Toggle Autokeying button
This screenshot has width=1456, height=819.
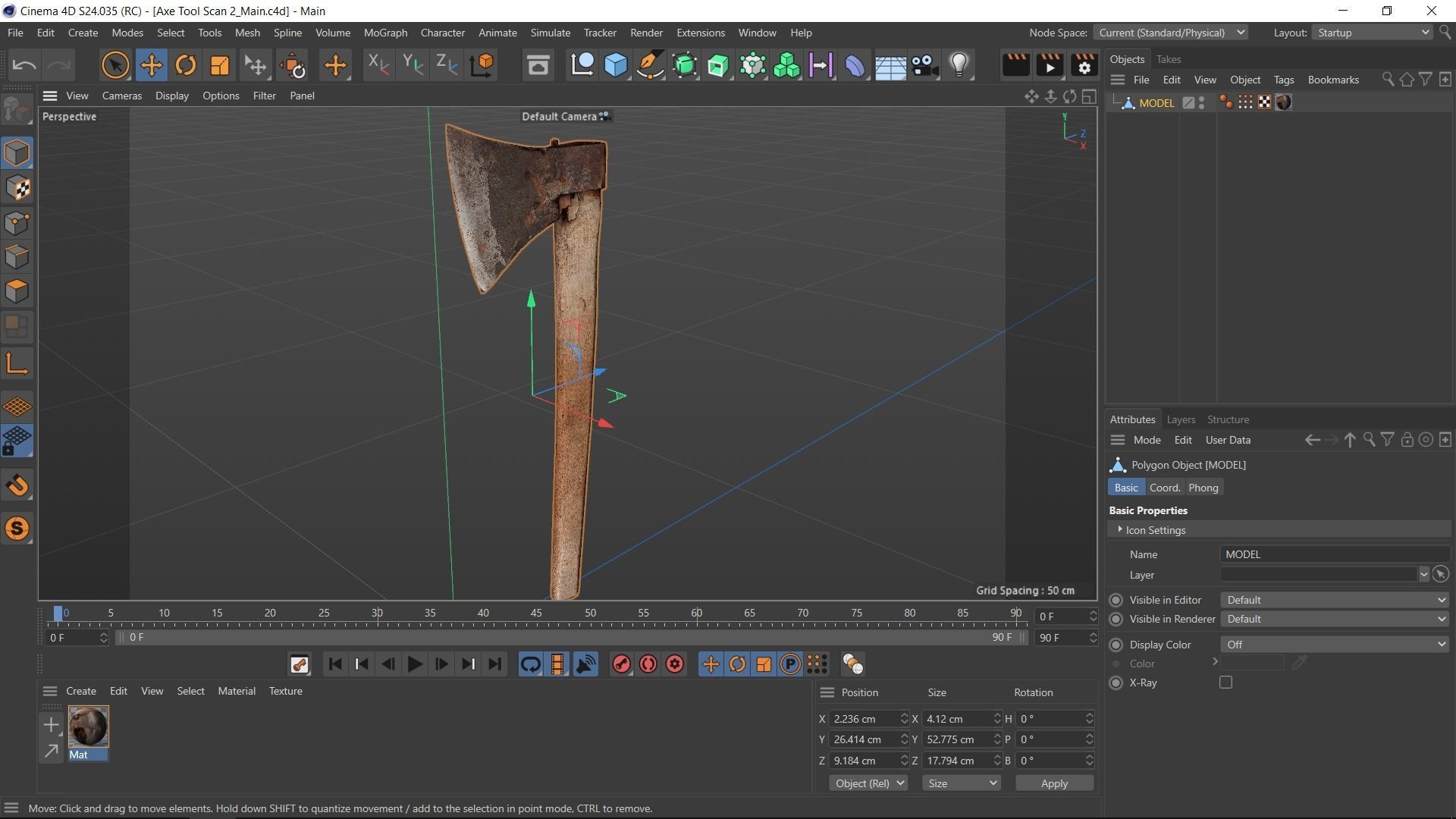[648, 664]
